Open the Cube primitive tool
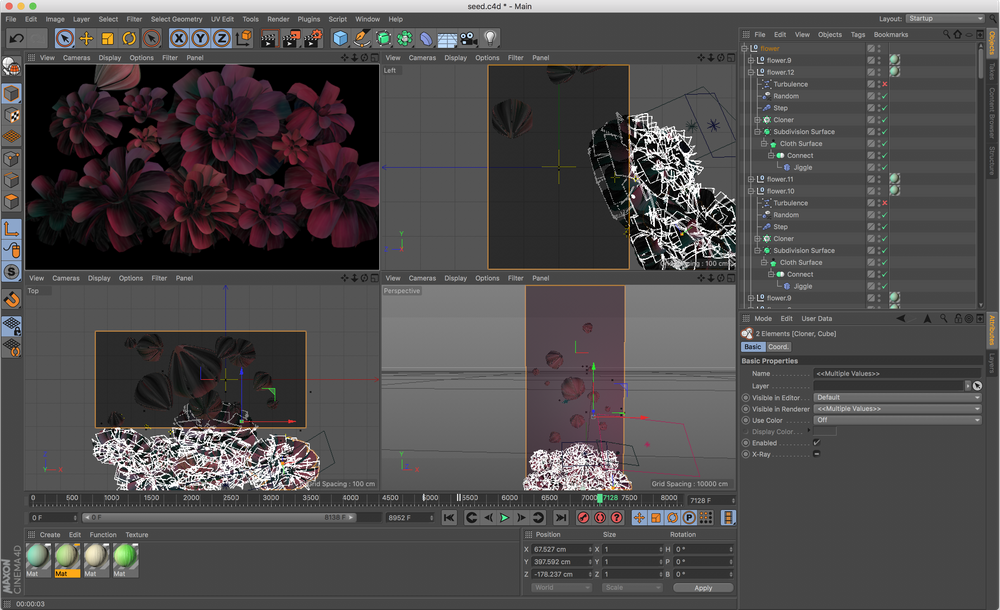 [x=341, y=38]
